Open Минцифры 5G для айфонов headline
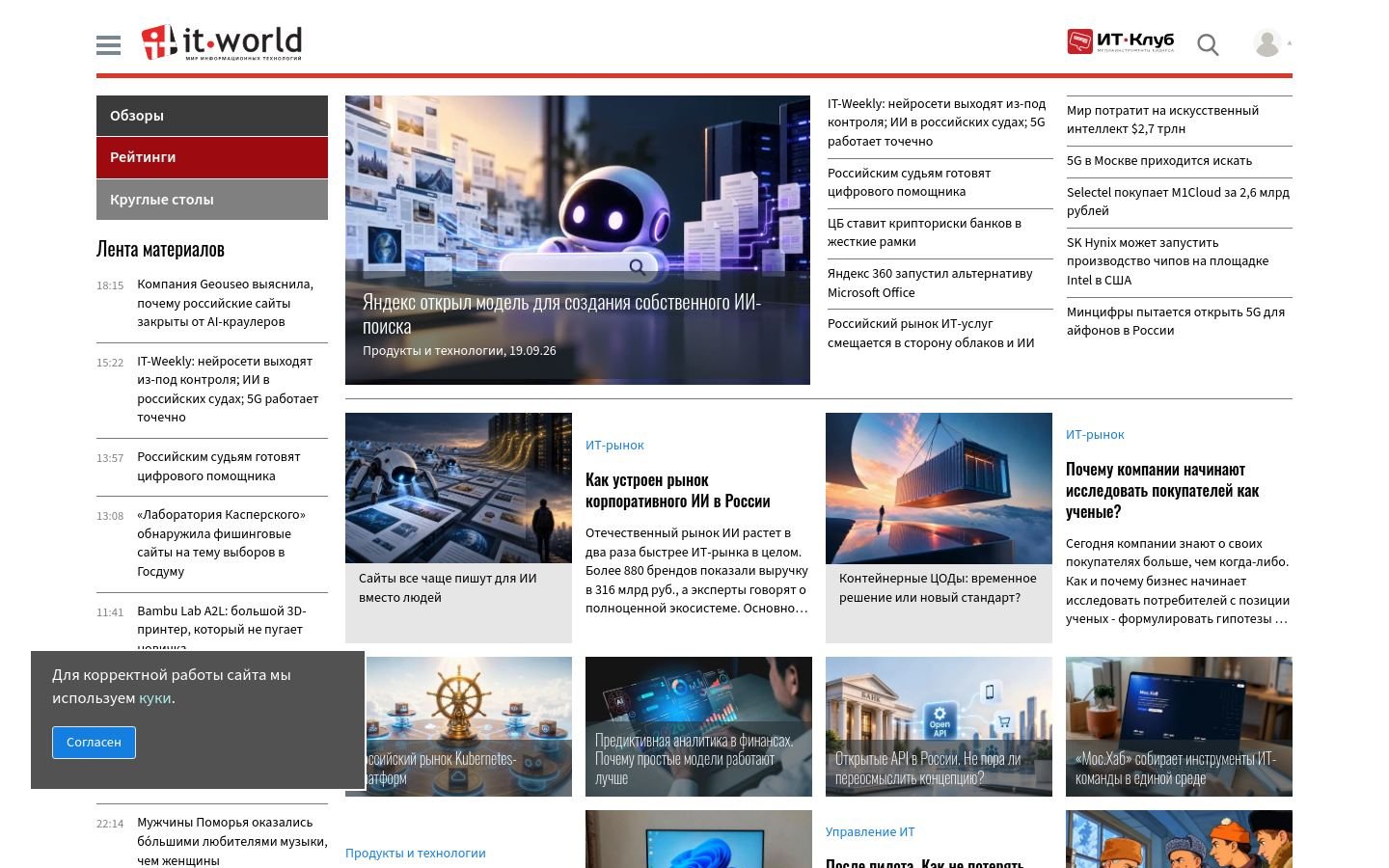This screenshot has width=1389, height=868. 1176,321
